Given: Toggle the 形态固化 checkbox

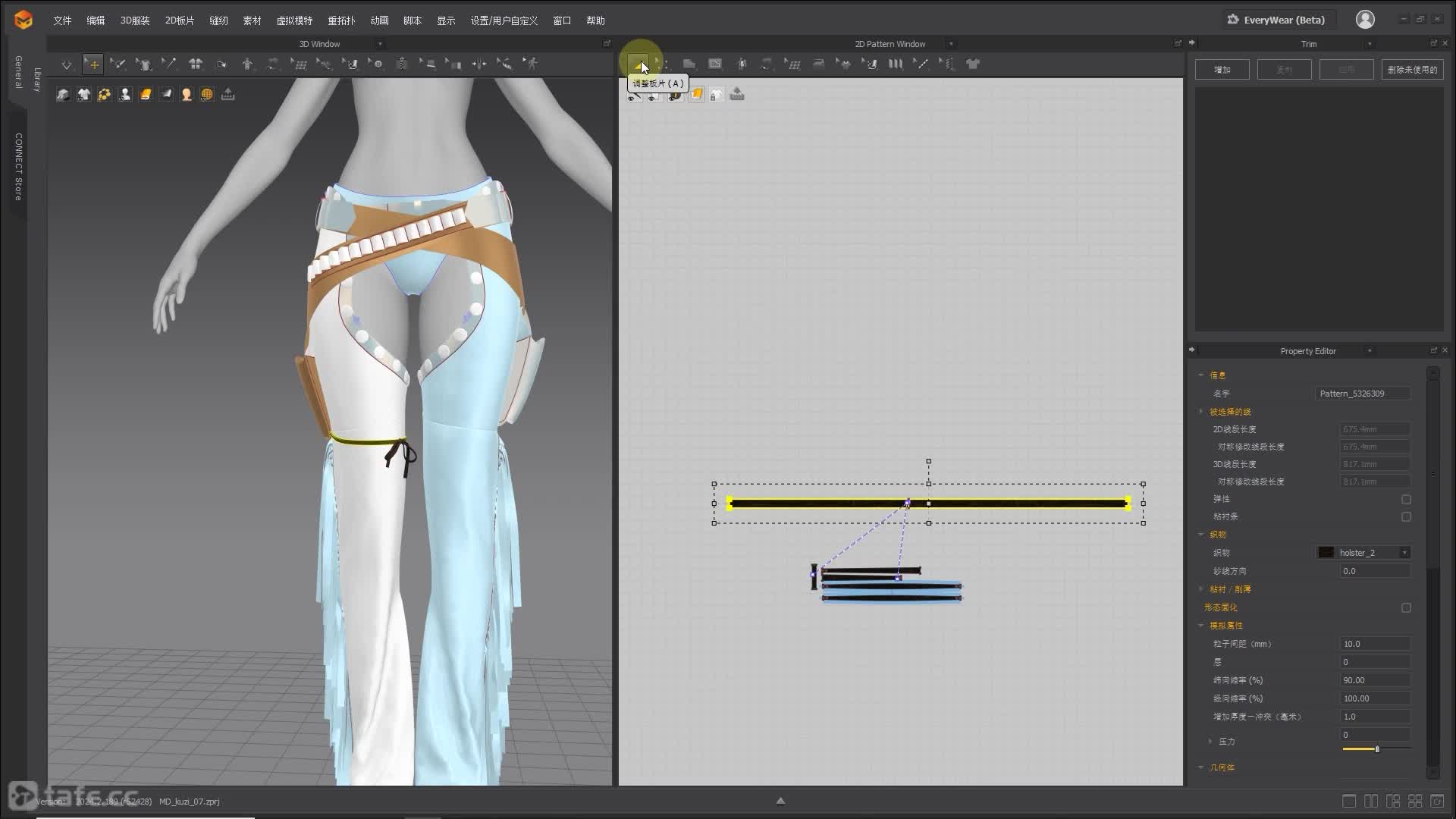Looking at the screenshot, I should (x=1406, y=607).
